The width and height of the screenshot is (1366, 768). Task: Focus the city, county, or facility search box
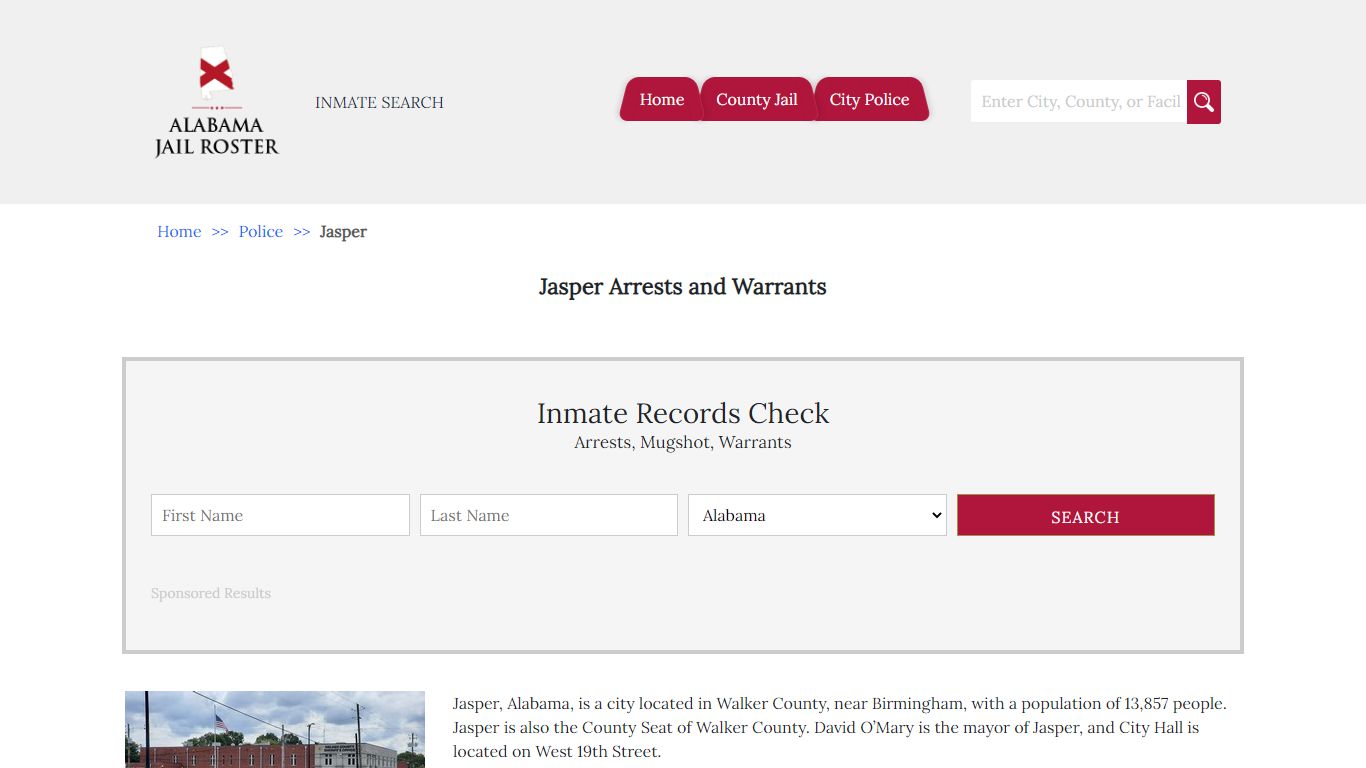point(1079,102)
